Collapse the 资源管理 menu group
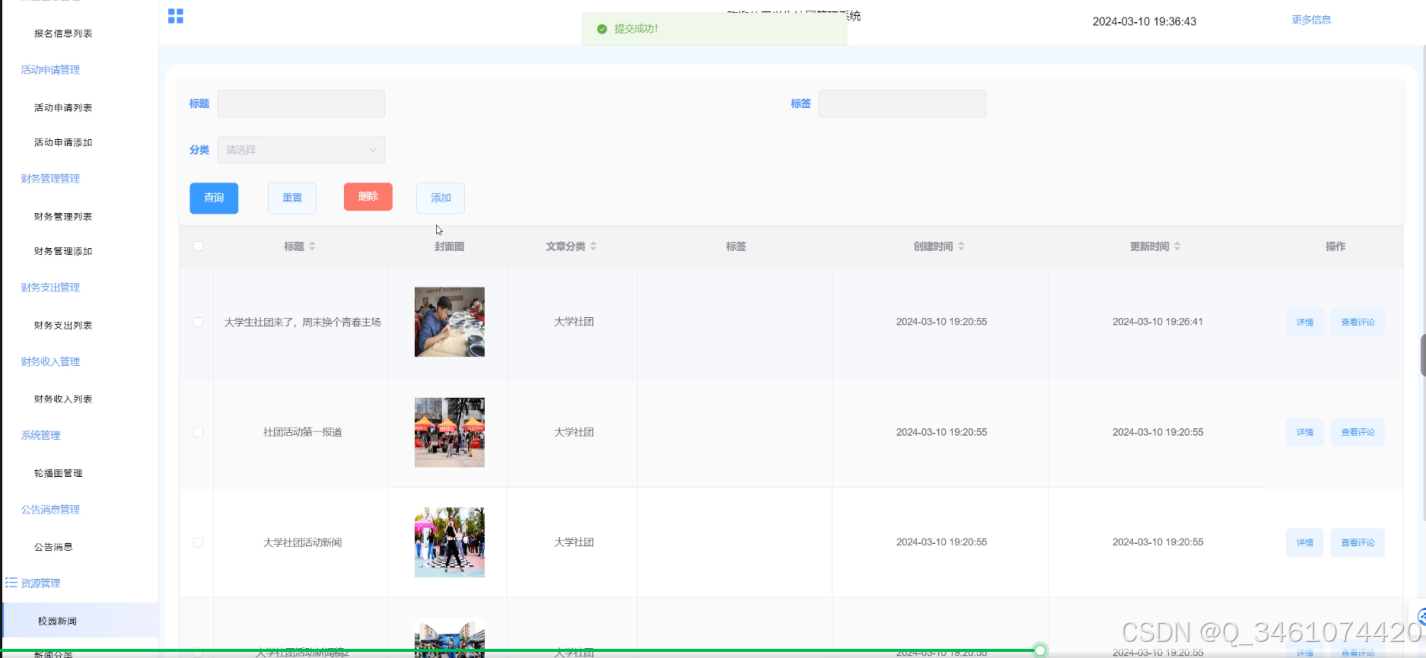Screen dimensions: 1426x658 (41, 583)
